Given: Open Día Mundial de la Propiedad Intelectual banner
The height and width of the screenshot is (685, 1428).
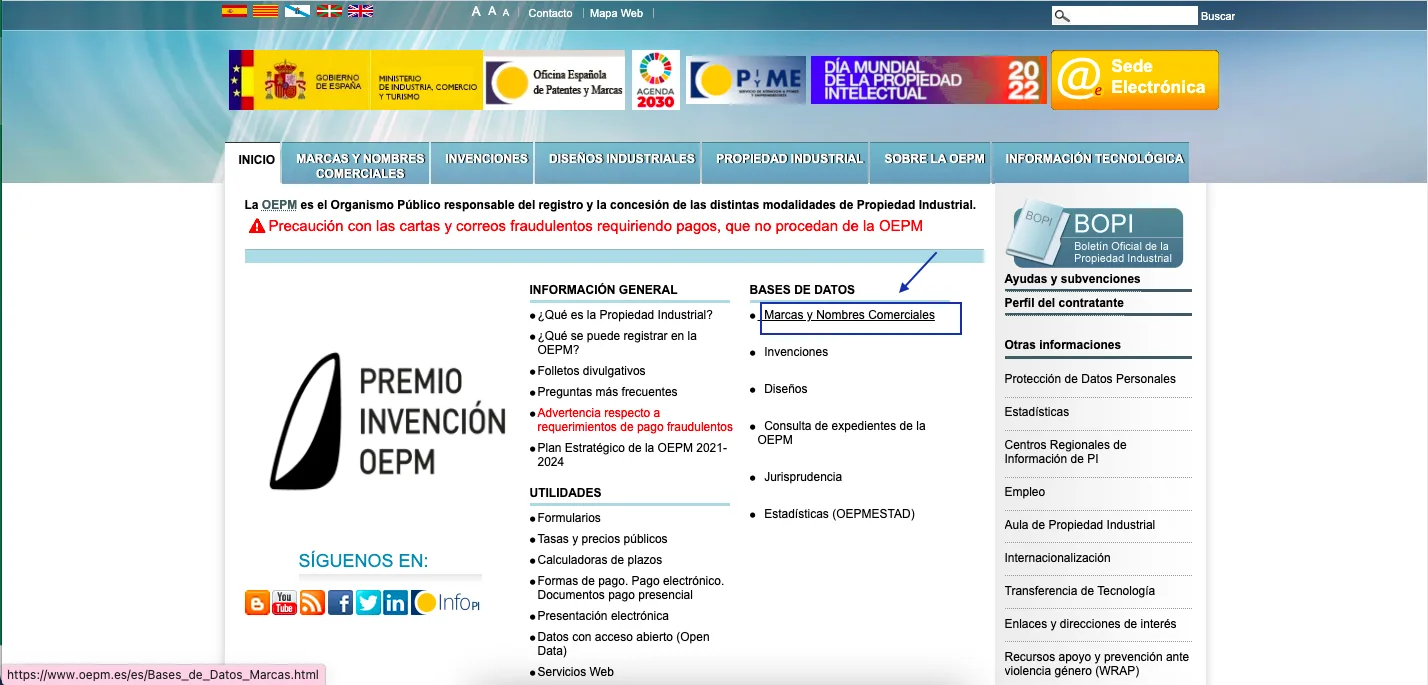Looking at the screenshot, I should [x=929, y=80].
